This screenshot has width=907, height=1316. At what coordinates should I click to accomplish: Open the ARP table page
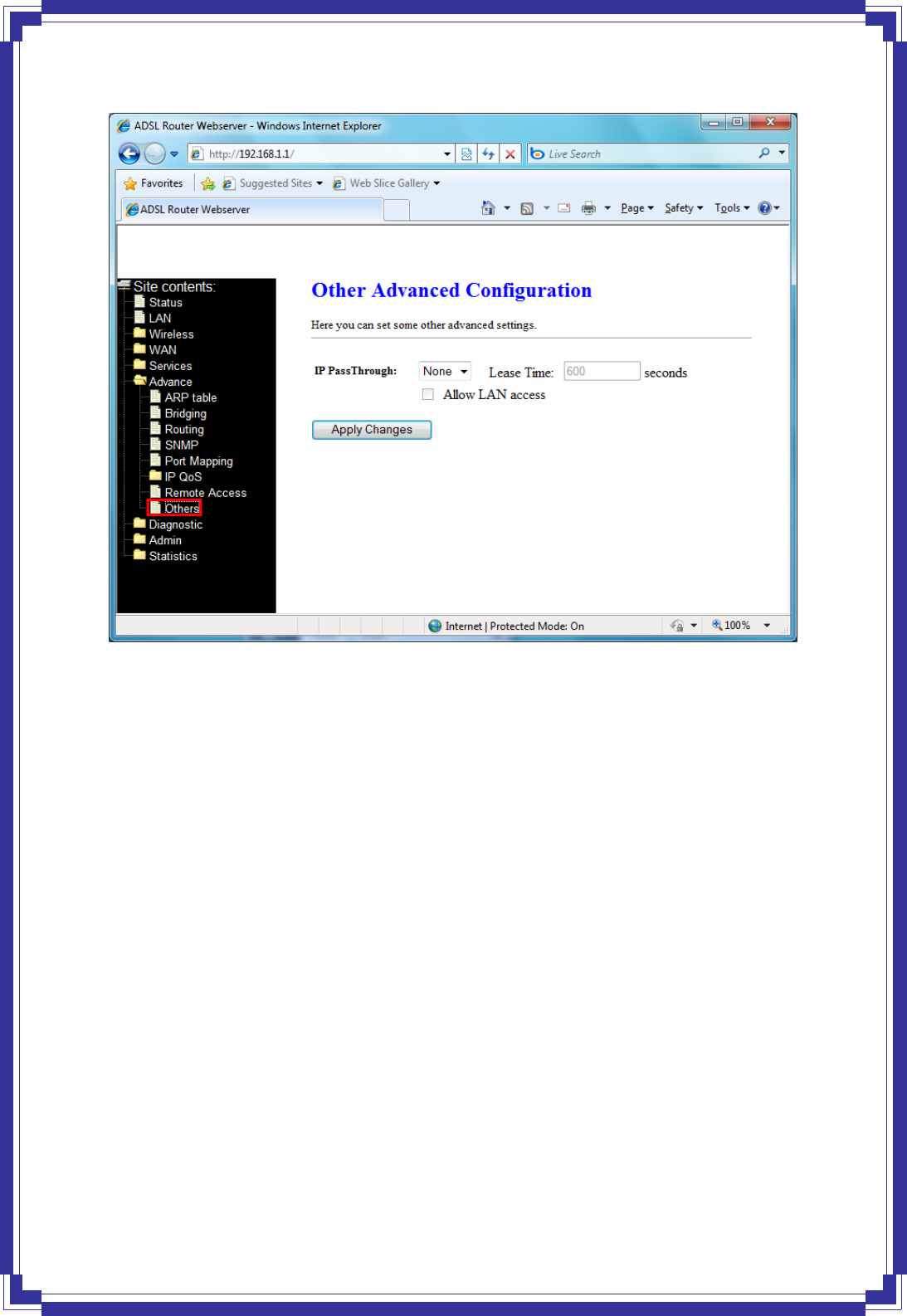(190, 397)
